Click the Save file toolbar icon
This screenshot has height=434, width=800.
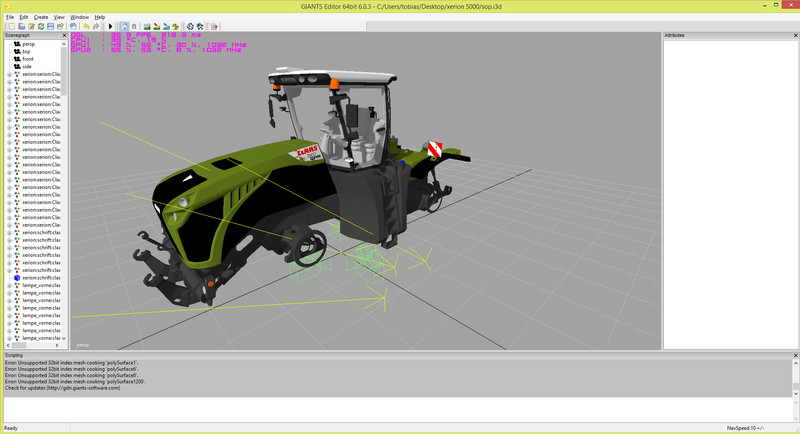51,26
